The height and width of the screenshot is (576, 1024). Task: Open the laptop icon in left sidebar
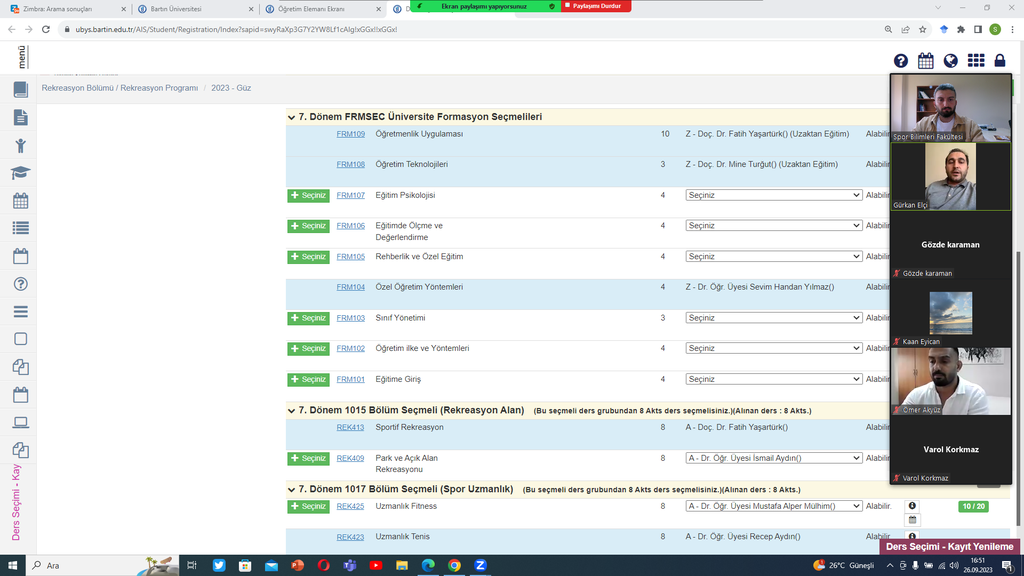click(x=20, y=422)
